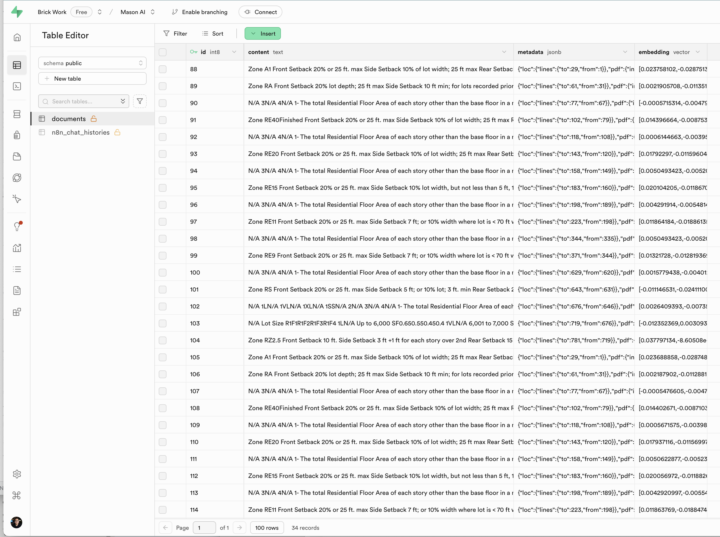Open user profile avatar
Screen dimensions: 720x537
coord(17,522)
